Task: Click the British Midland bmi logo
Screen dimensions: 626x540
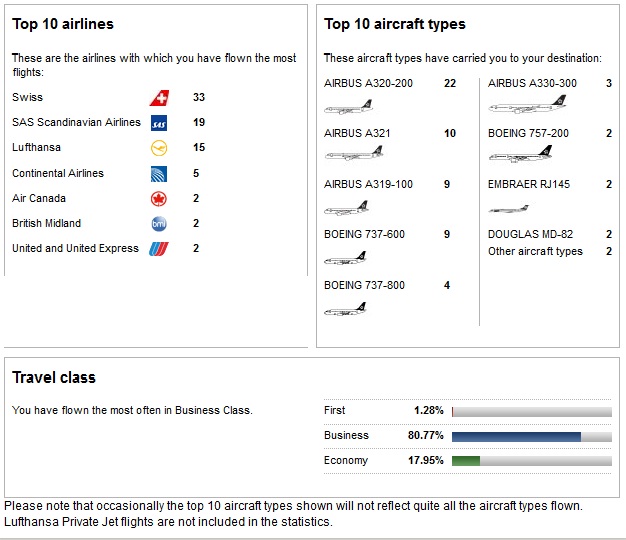Action: [158, 224]
